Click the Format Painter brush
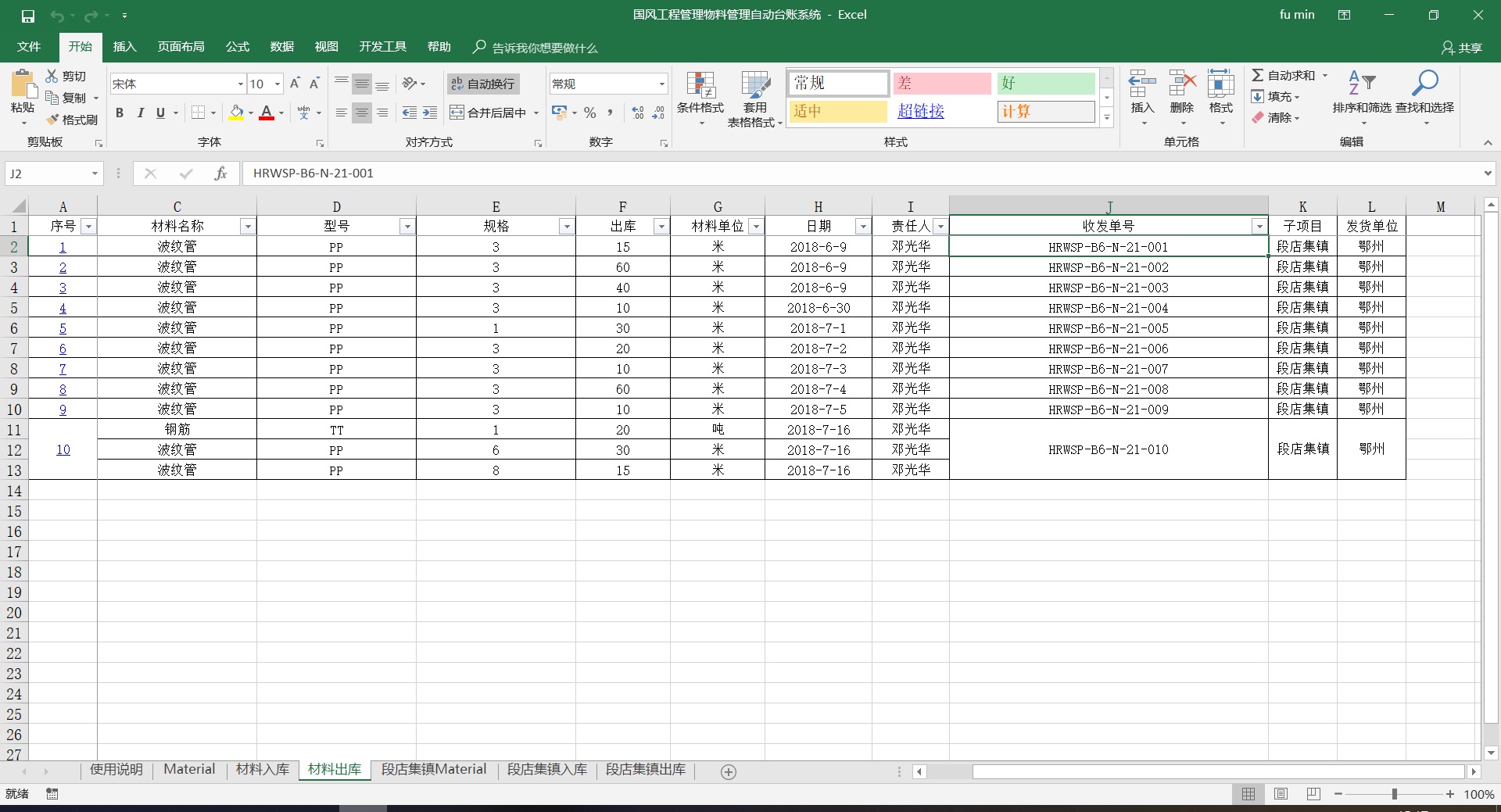Viewport: 1501px width, 812px height. [53, 120]
